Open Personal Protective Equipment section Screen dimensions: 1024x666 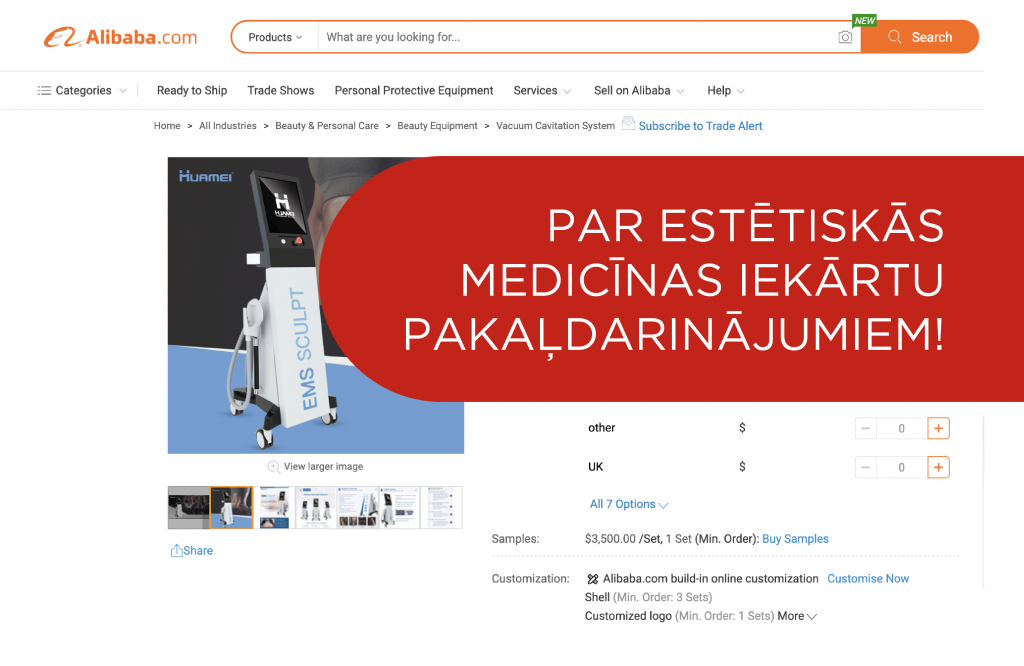click(414, 91)
